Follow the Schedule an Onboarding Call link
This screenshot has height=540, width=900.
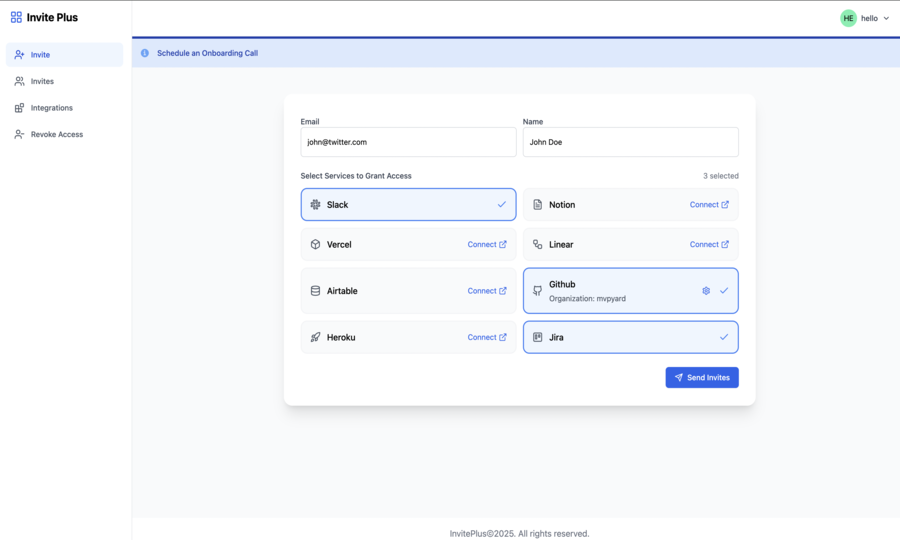click(207, 53)
